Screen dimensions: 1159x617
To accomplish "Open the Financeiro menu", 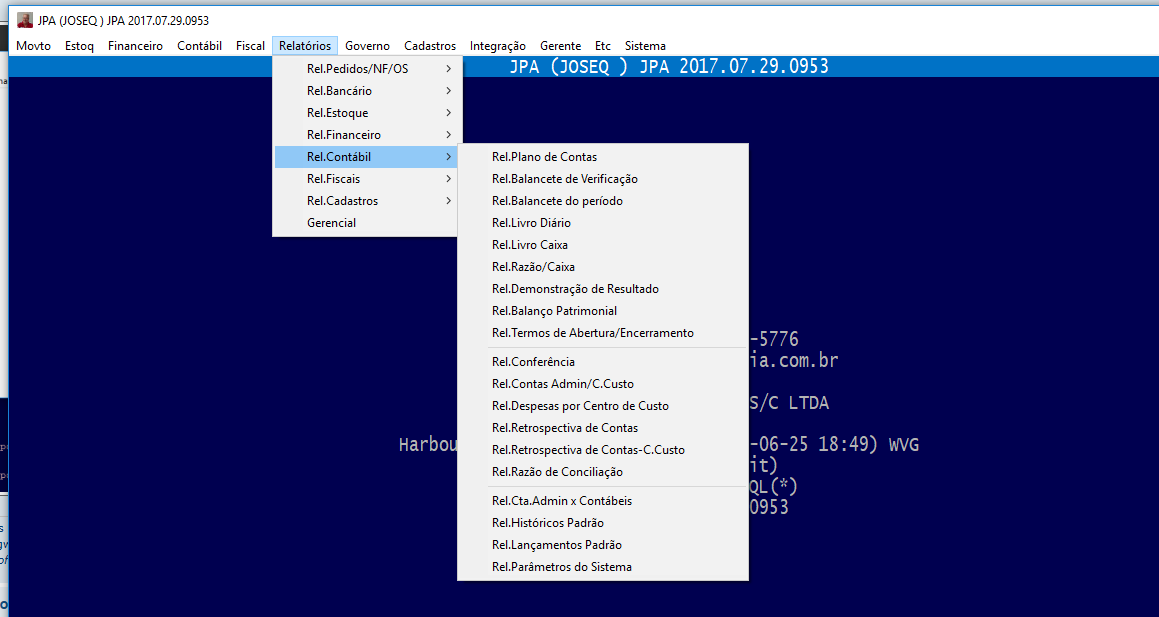I will 135,46.
